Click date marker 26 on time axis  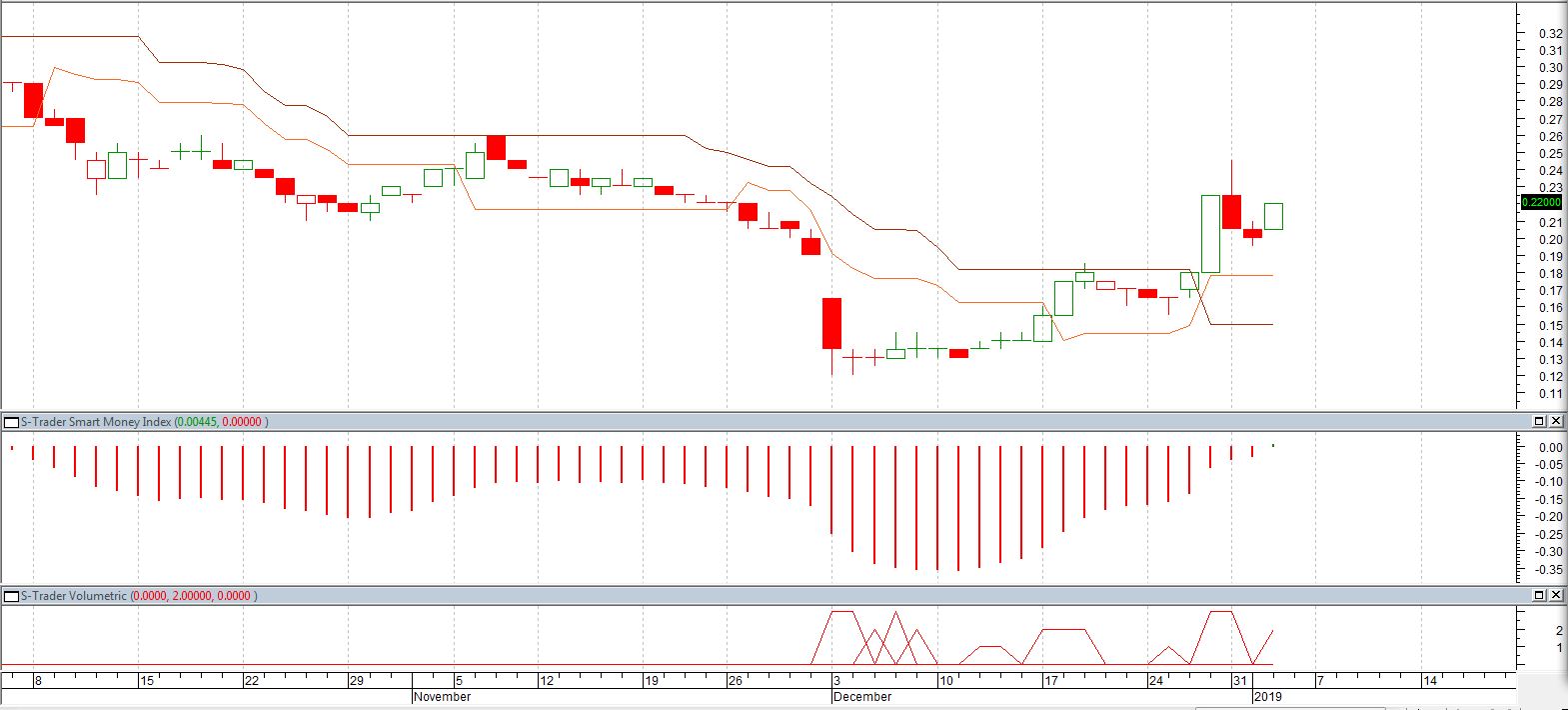tap(735, 681)
